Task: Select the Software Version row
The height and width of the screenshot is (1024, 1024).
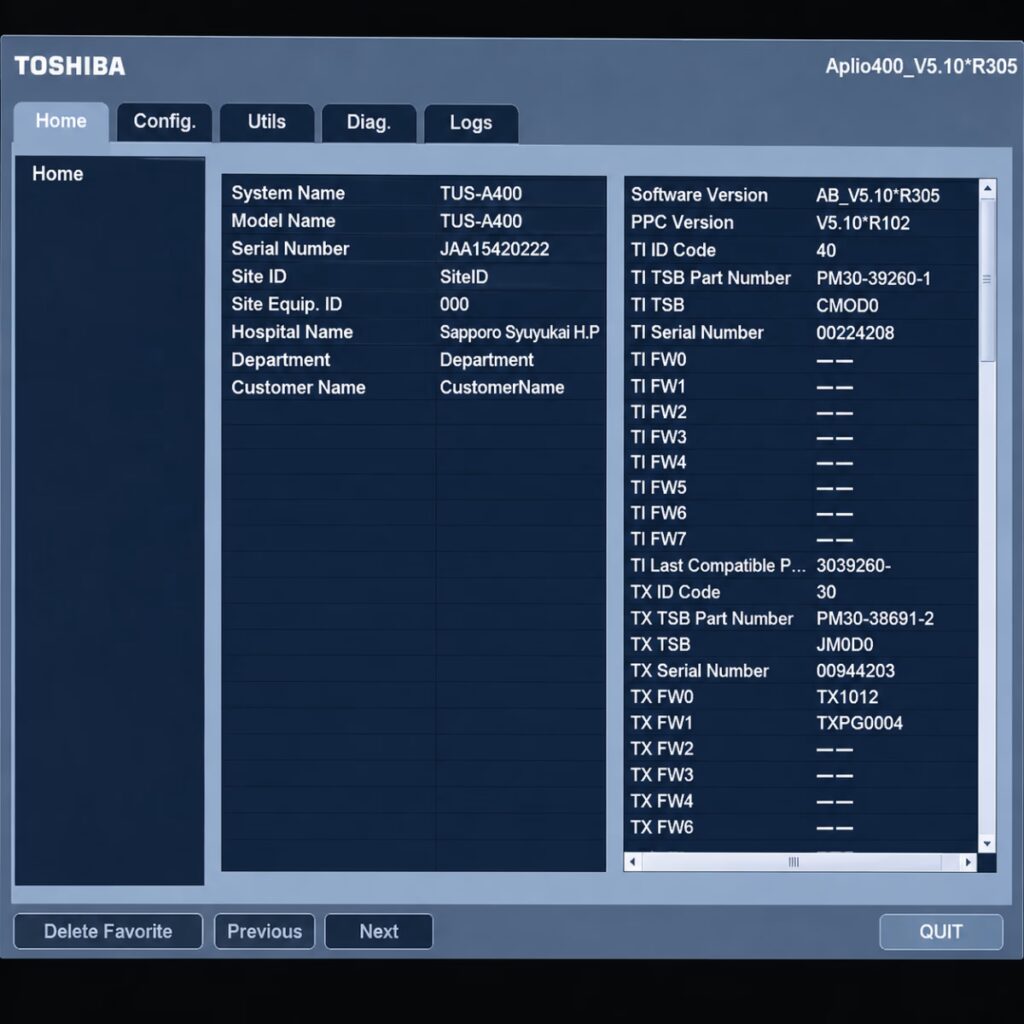Action: [x=801, y=195]
